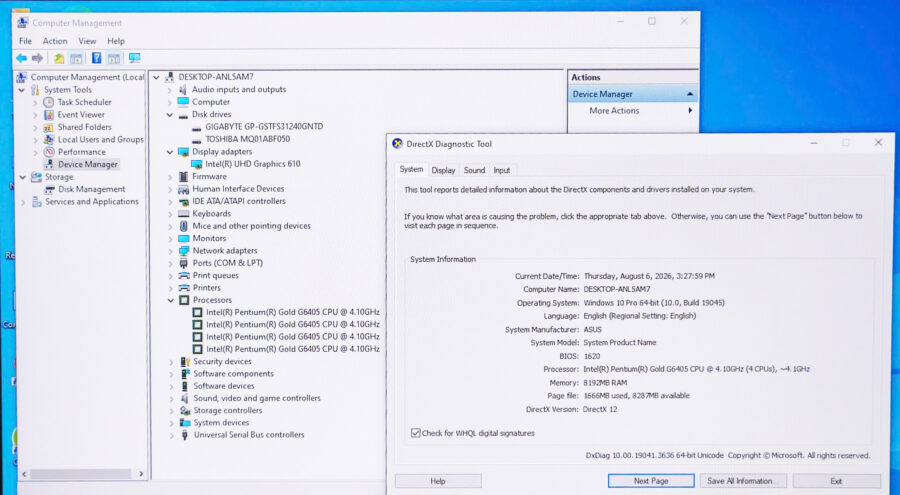Click the Forward arrow toolbar icon
Image resolution: width=900 pixels, height=495 pixels.
coord(37,58)
